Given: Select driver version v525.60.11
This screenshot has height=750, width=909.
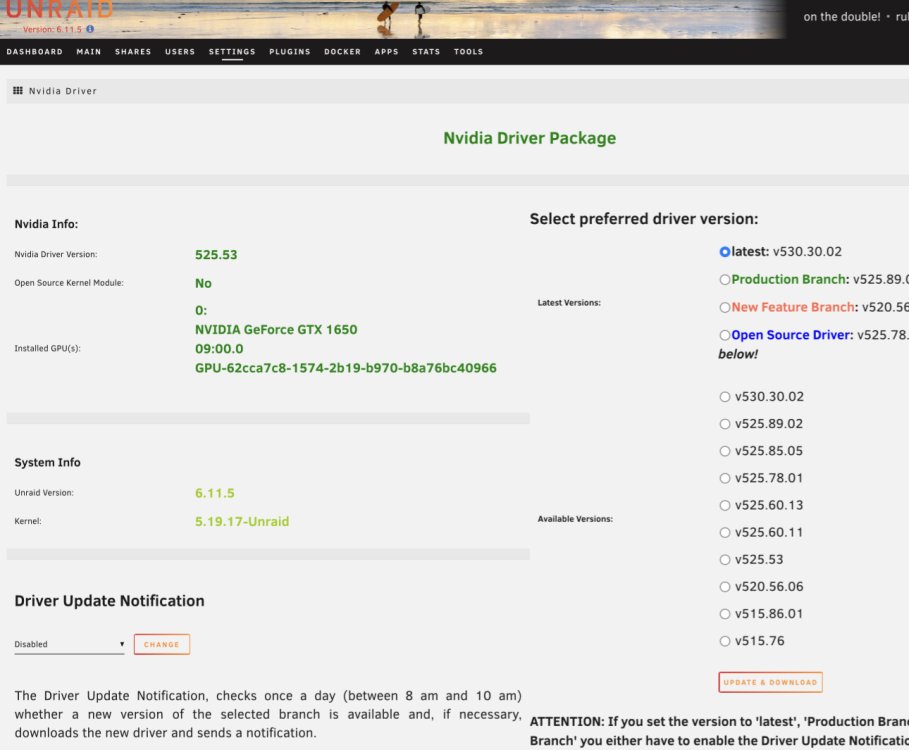Looking at the screenshot, I should pos(725,533).
